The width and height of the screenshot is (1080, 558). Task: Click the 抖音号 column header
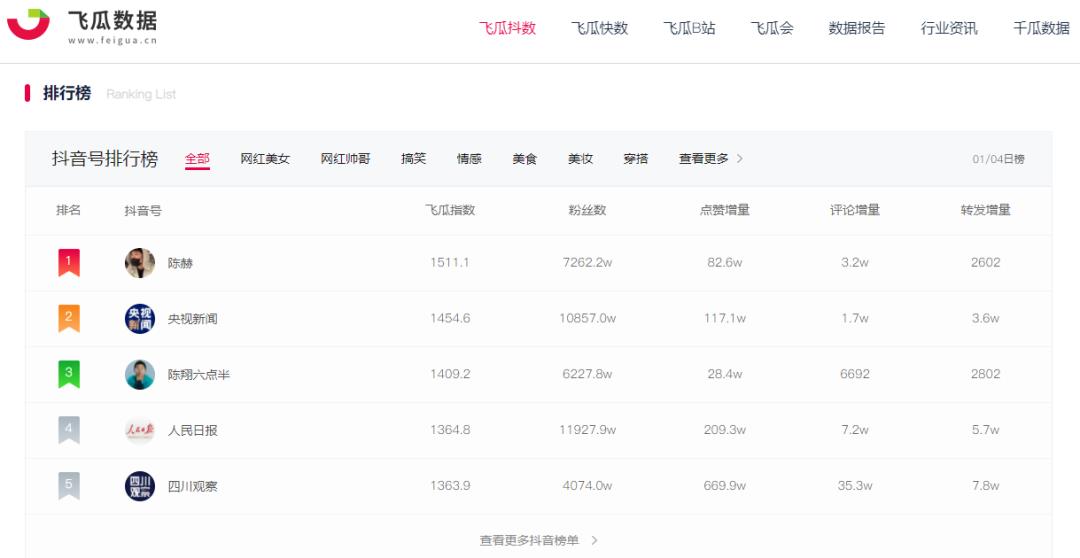pyautogui.click(x=143, y=211)
